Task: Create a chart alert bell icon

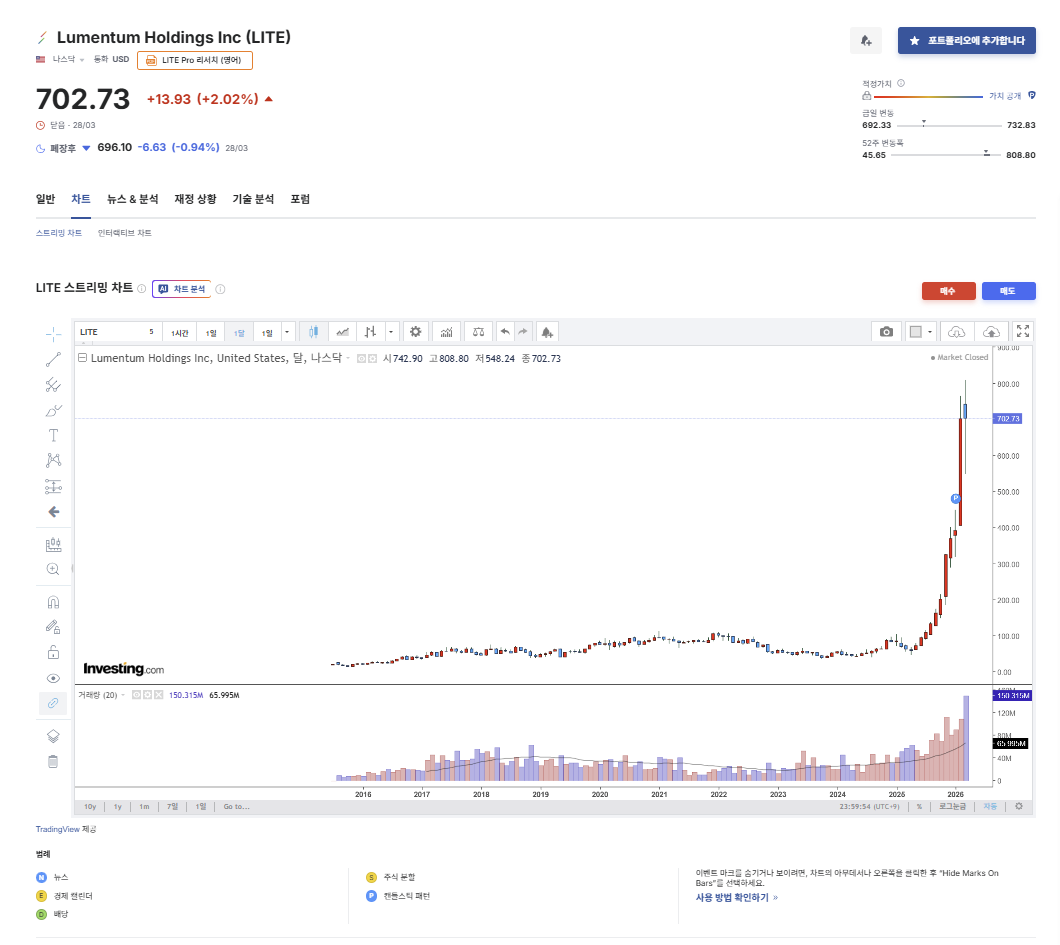Action: 548,332
